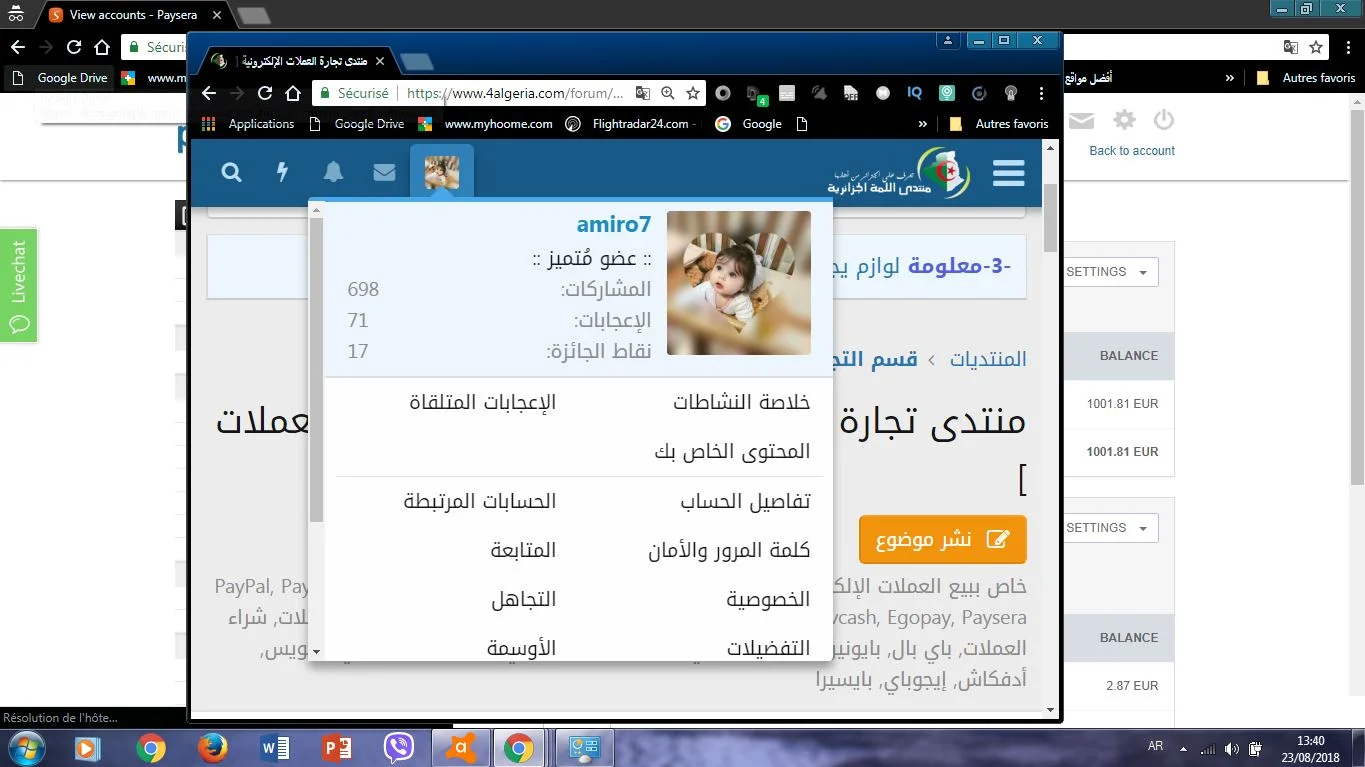Open the notifications bell icon
1365x767 pixels.
tap(333, 173)
